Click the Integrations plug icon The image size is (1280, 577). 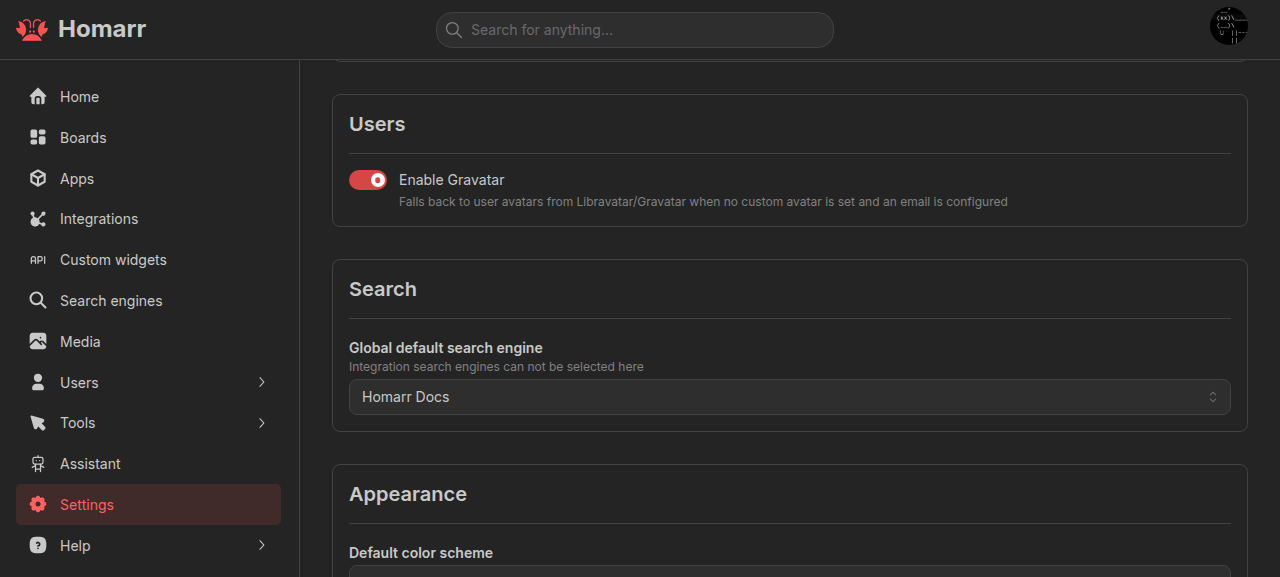pos(38,219)
